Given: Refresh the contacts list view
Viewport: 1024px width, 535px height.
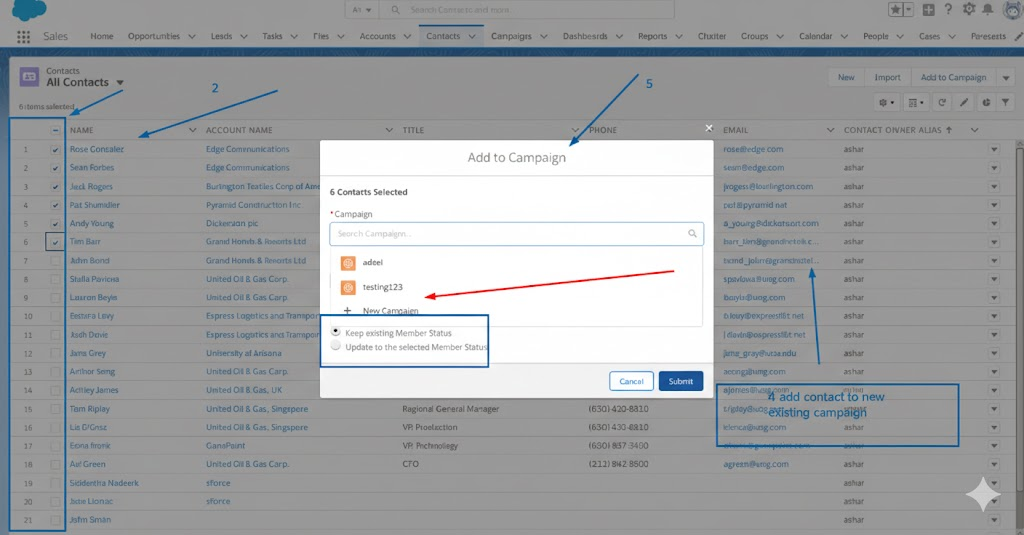Looking at the screenshot, I should pos(941,102).
